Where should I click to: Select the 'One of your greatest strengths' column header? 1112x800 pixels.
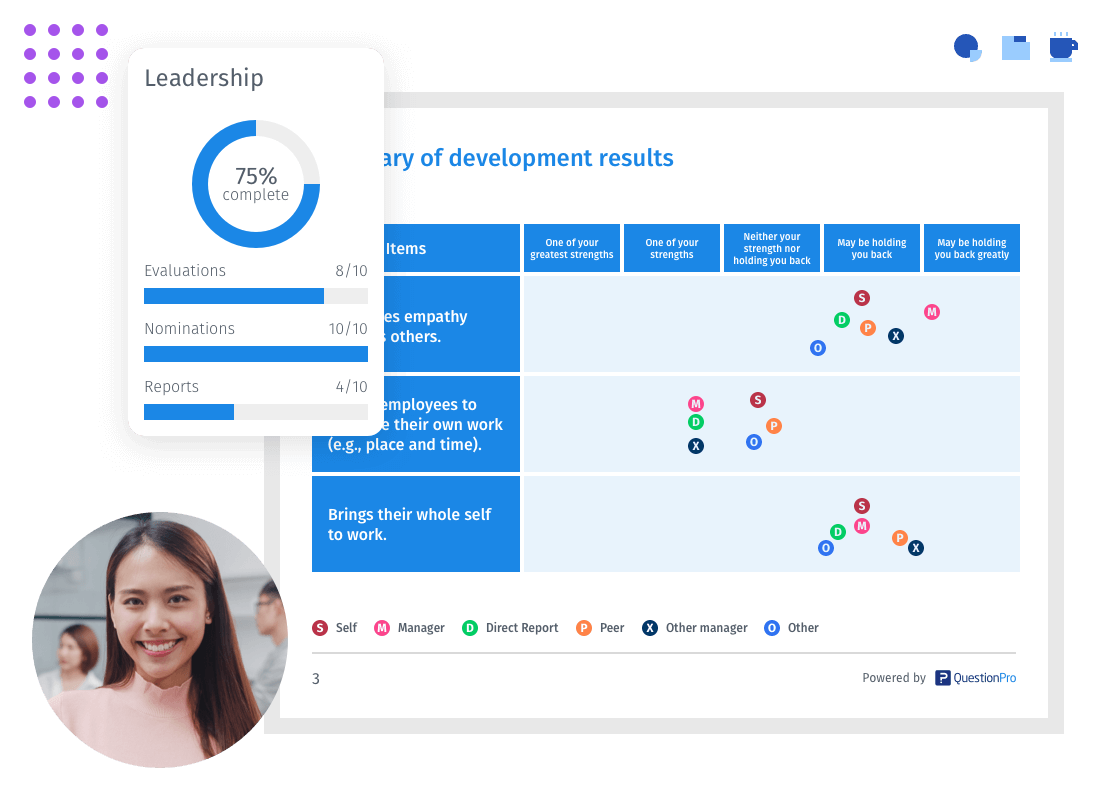coord(572,248)
